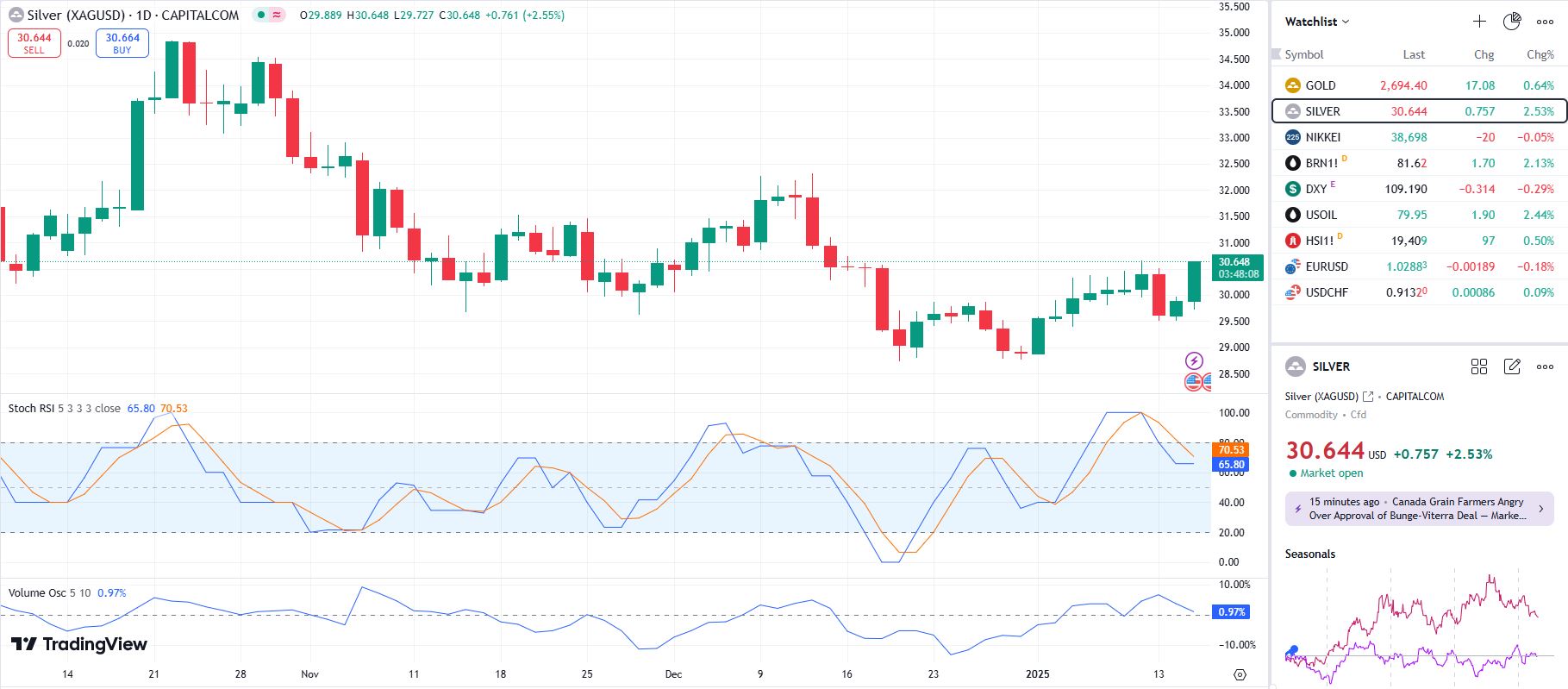Click the SELL button at 30.644
This screenshot has height=689, width=1568.
click(34, 43)
